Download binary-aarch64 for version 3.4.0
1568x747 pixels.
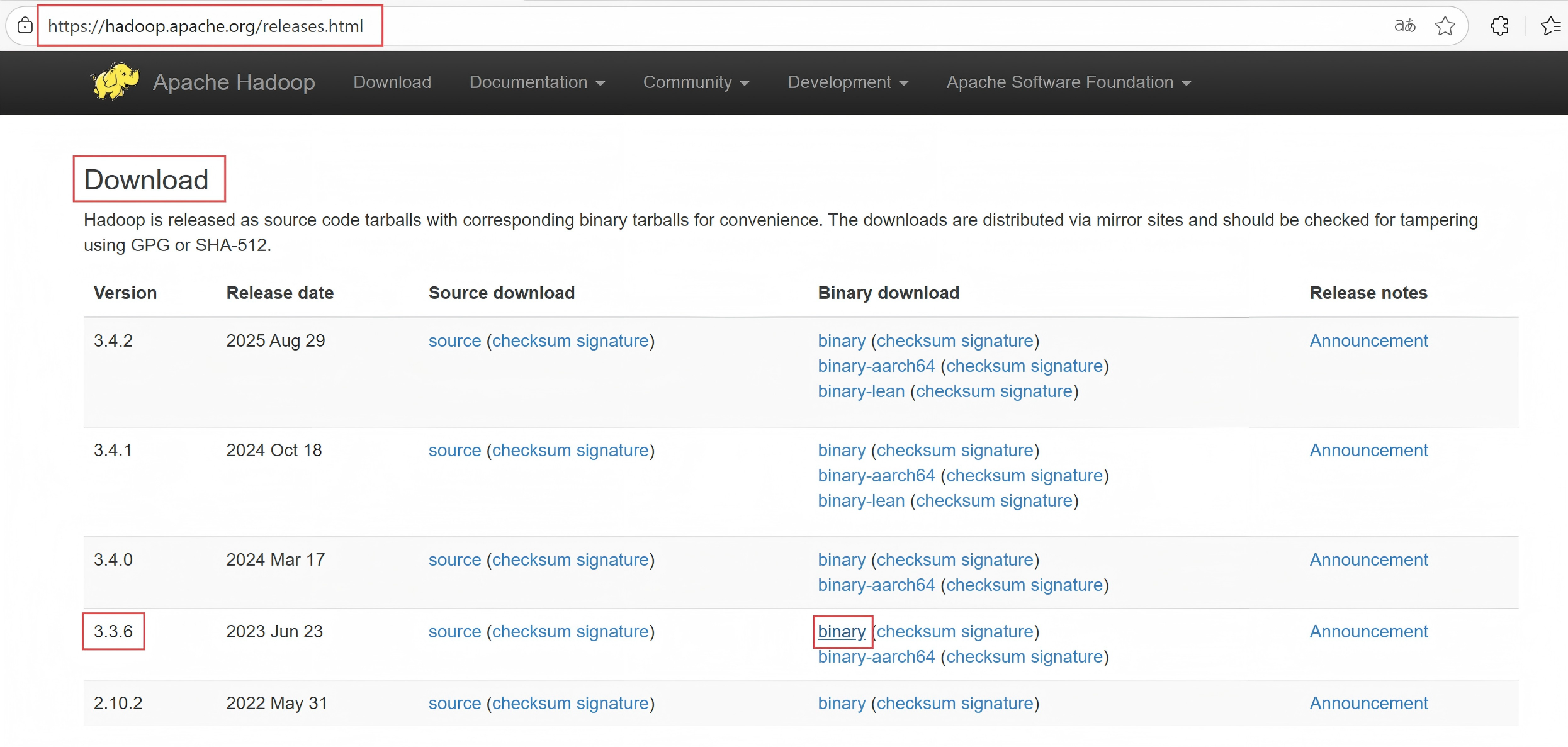click(x=876, y=585)
